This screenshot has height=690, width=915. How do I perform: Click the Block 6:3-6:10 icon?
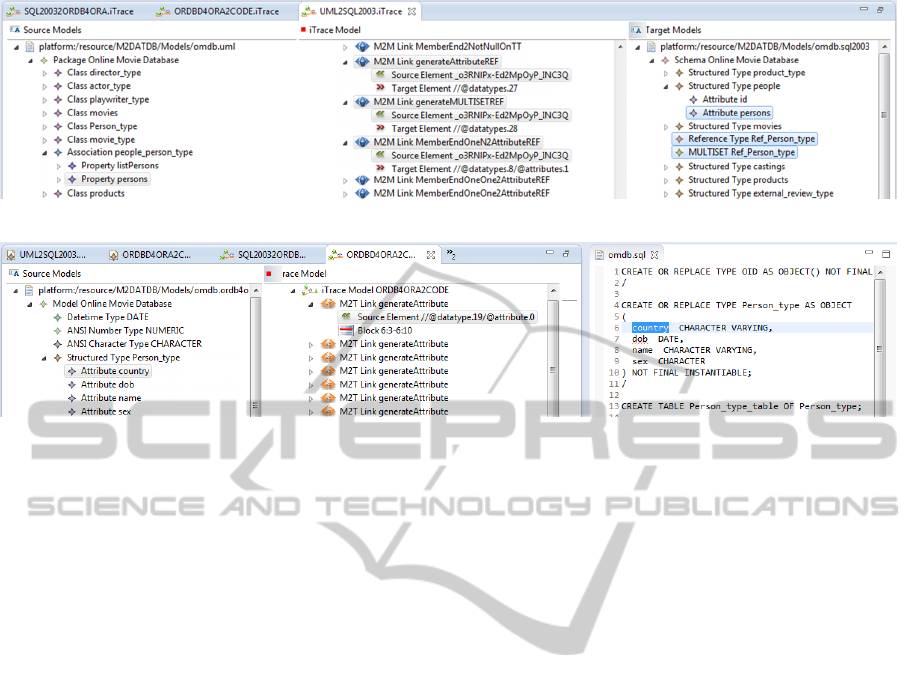pos(346,330)
